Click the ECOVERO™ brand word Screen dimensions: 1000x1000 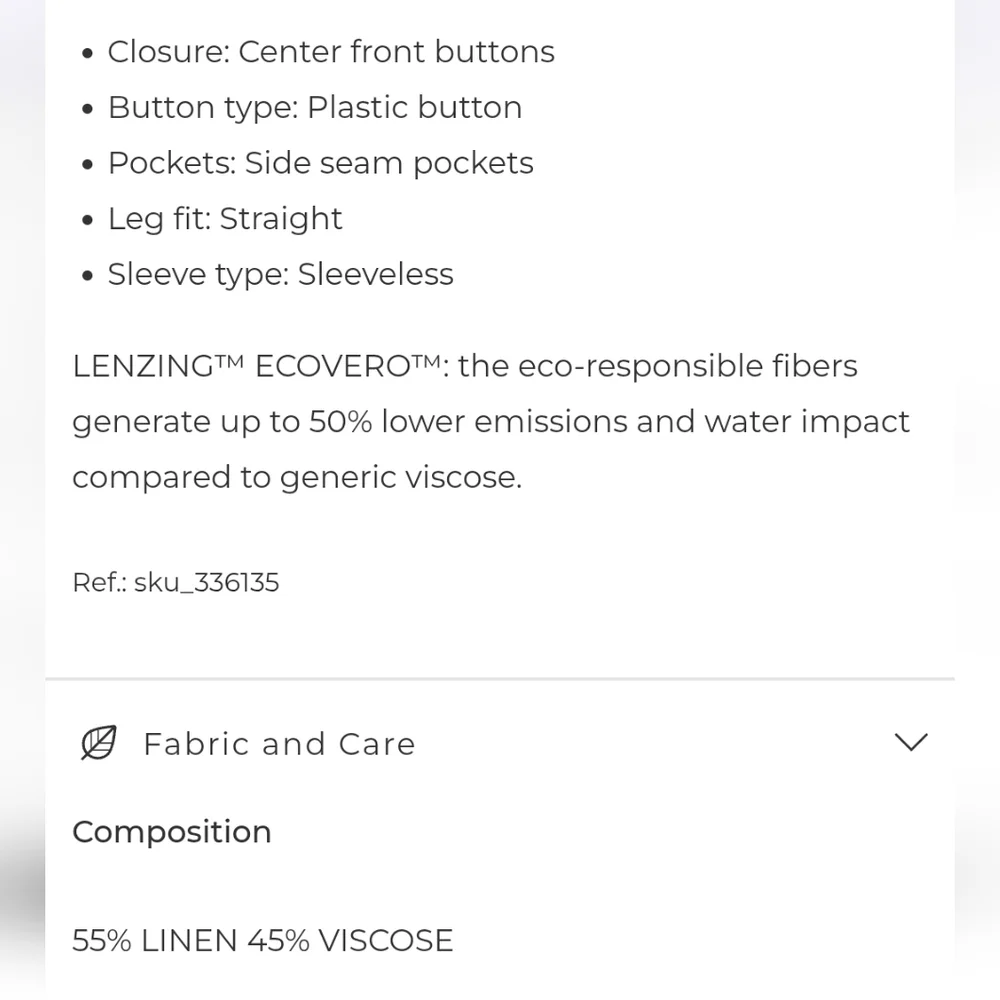click(x=355, y=366)
